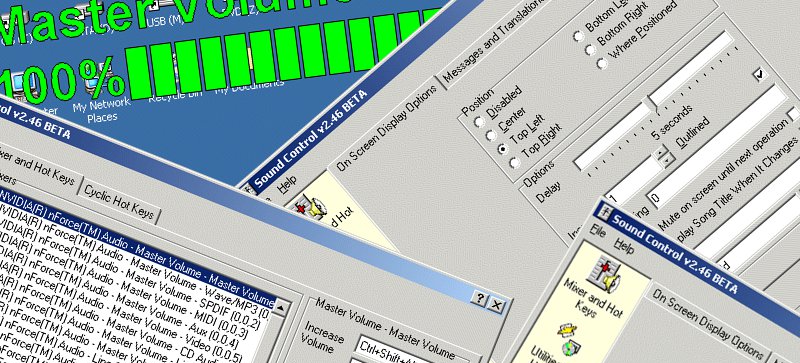Click the Delay slider thumb at 5 seconds
The width and height of the screenshot is (800, 363).
(x=652, y=104)
